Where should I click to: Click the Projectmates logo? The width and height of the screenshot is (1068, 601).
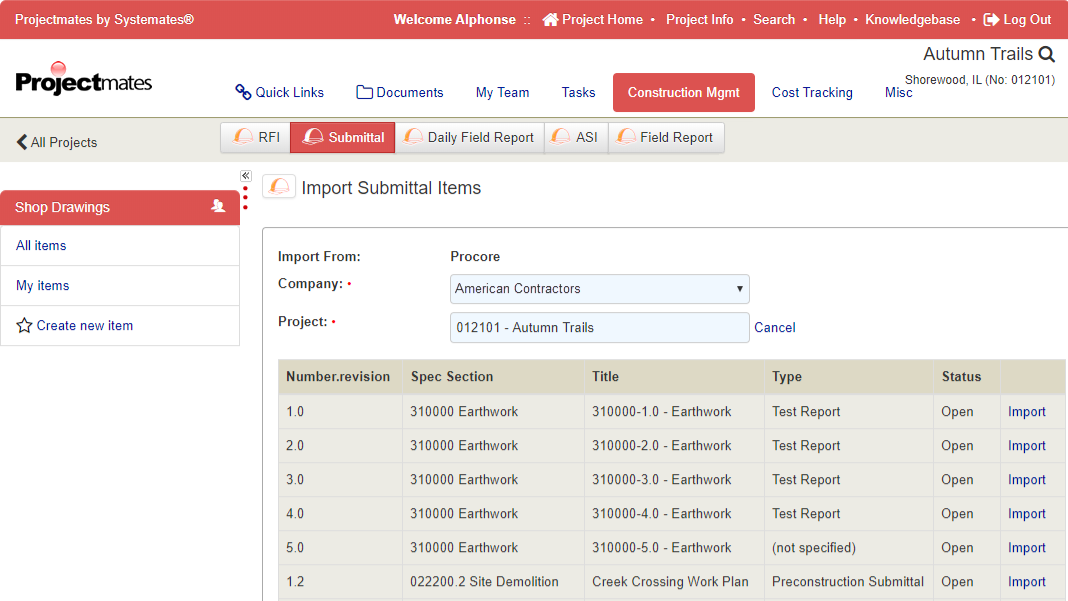[84, 80]
